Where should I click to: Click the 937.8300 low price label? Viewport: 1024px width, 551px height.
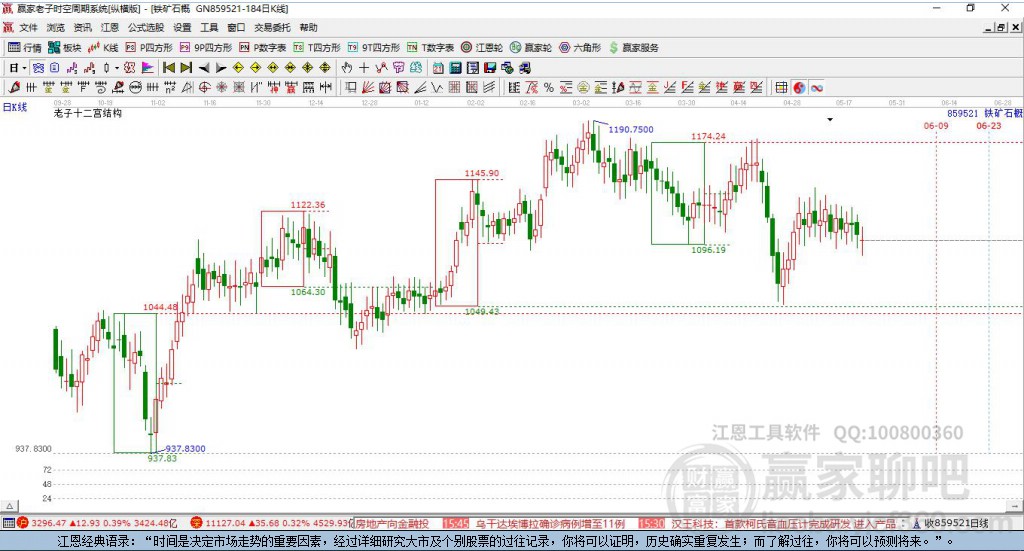click(185, 449)
